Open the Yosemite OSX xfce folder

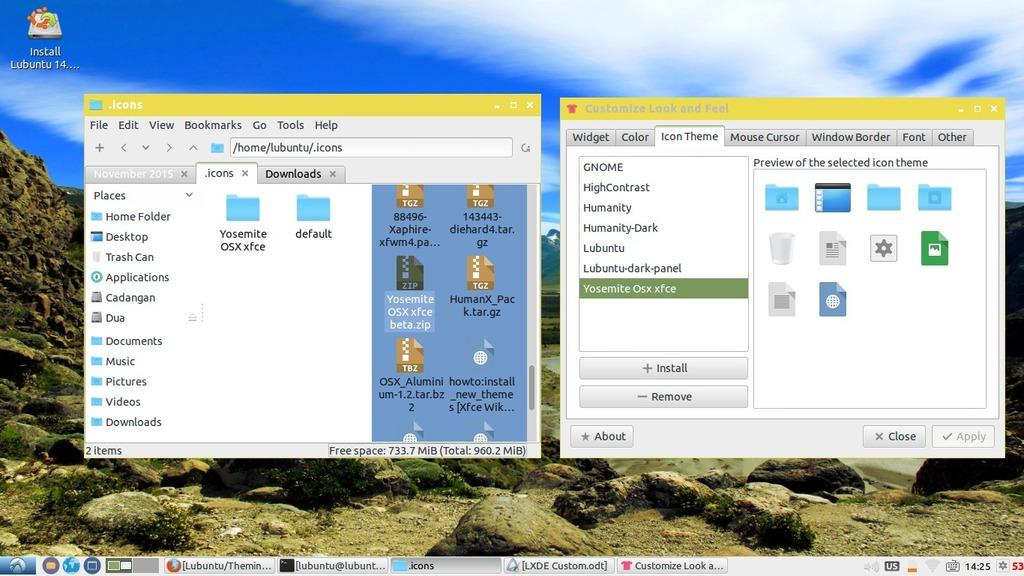242,214
